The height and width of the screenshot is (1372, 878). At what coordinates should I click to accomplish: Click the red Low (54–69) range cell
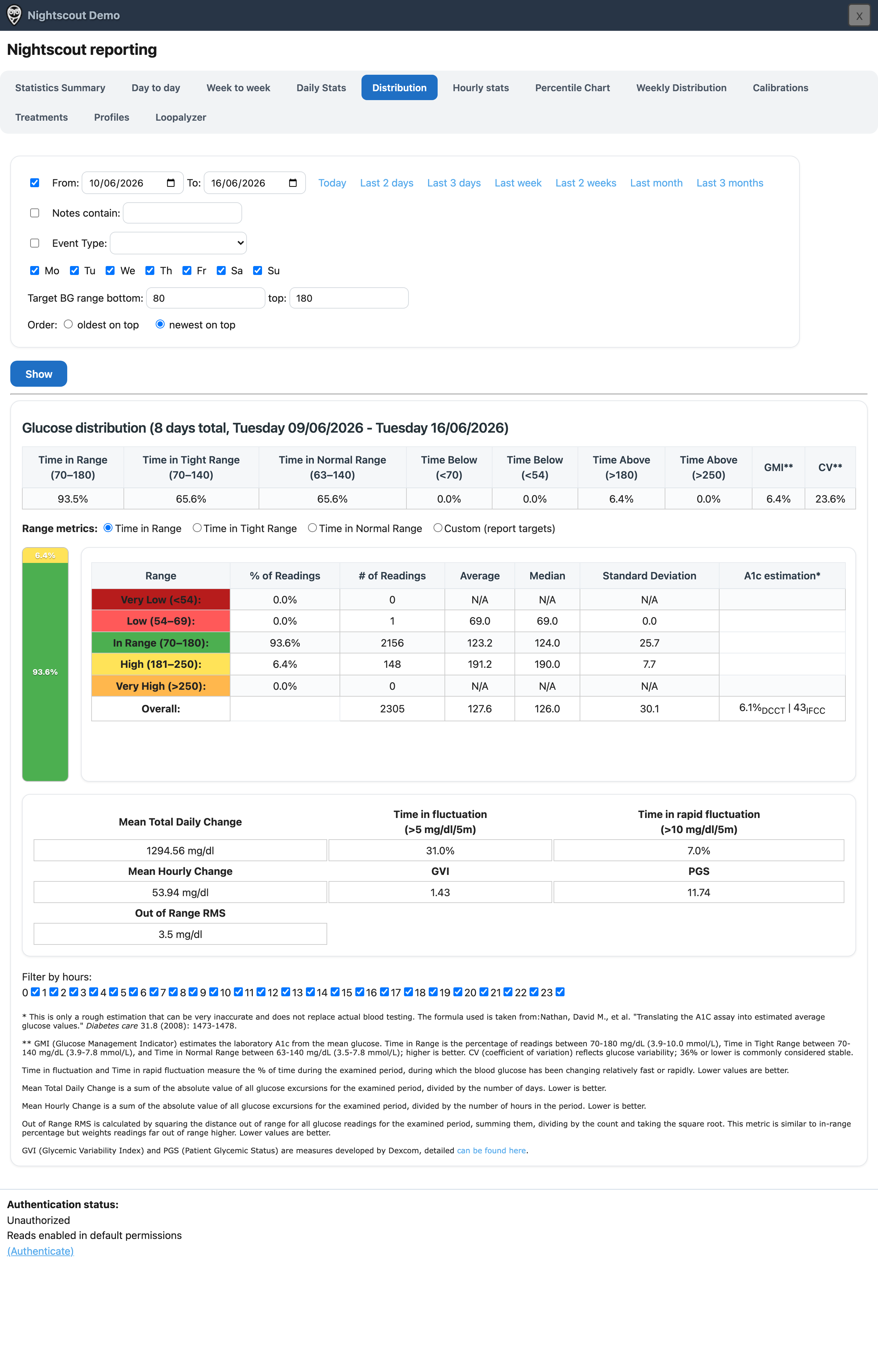(x=161, y=621)
